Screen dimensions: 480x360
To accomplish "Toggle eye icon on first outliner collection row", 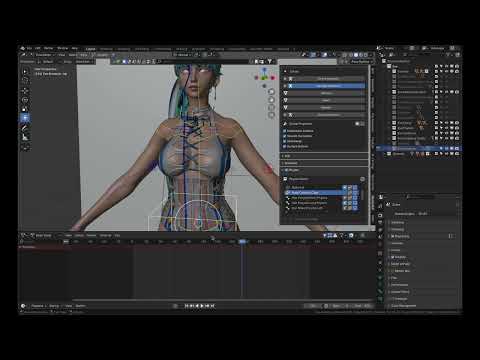I will [x=447, y=66].
